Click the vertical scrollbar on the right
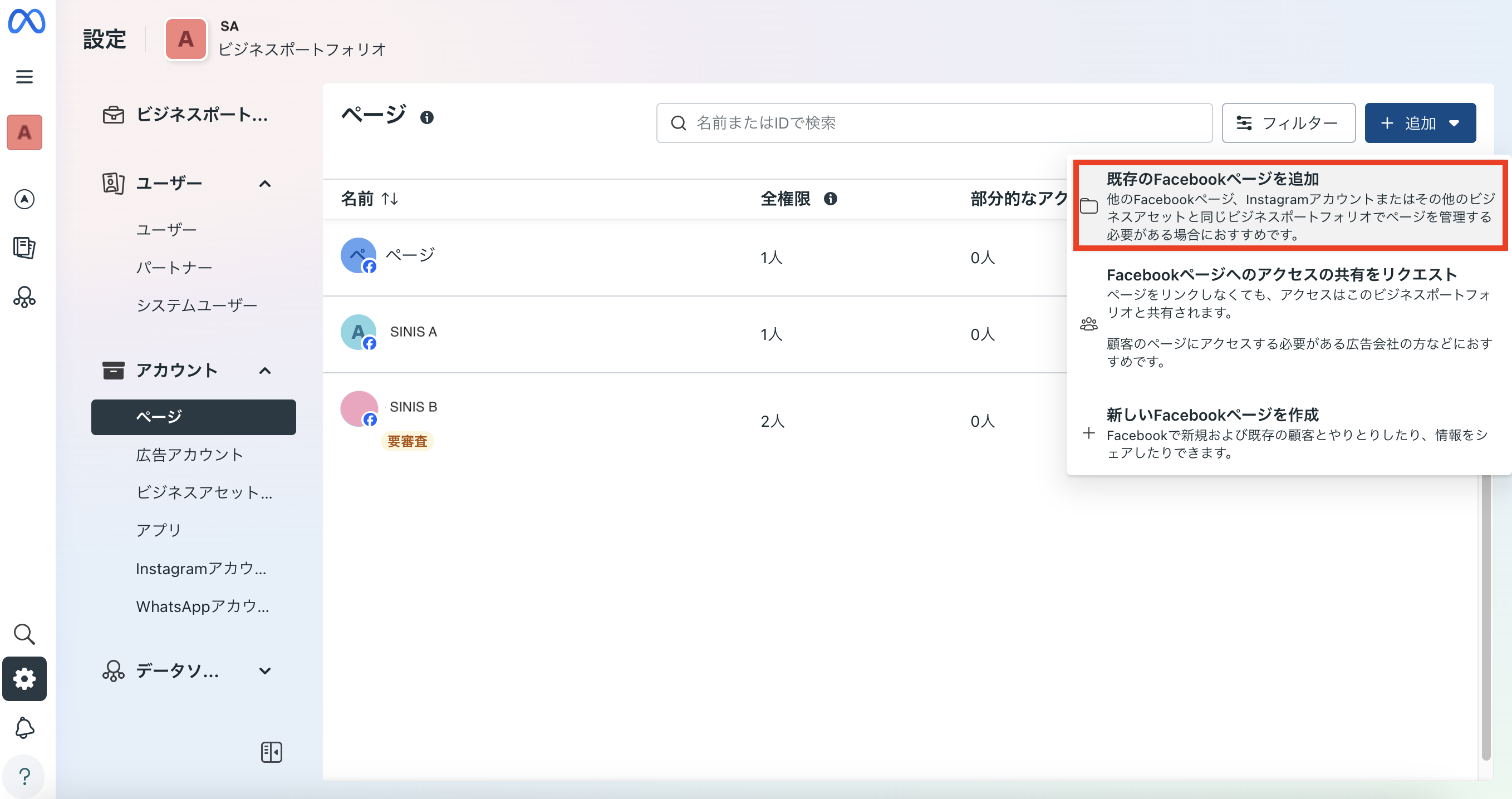This screenshot has width=1512, height=799. 1486,616
